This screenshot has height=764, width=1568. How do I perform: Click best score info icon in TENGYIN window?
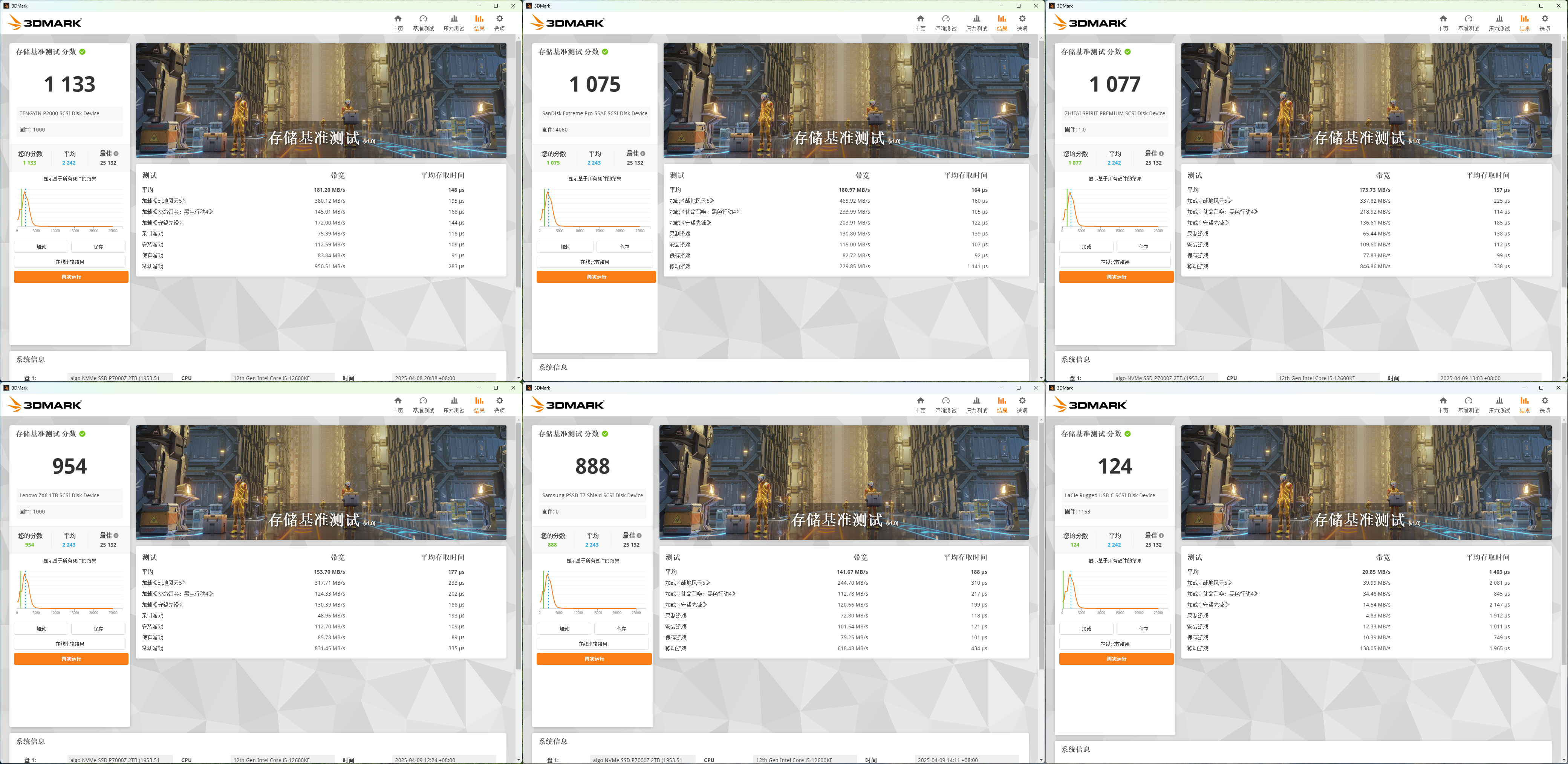pyautogui.click(x=116, y=153)
